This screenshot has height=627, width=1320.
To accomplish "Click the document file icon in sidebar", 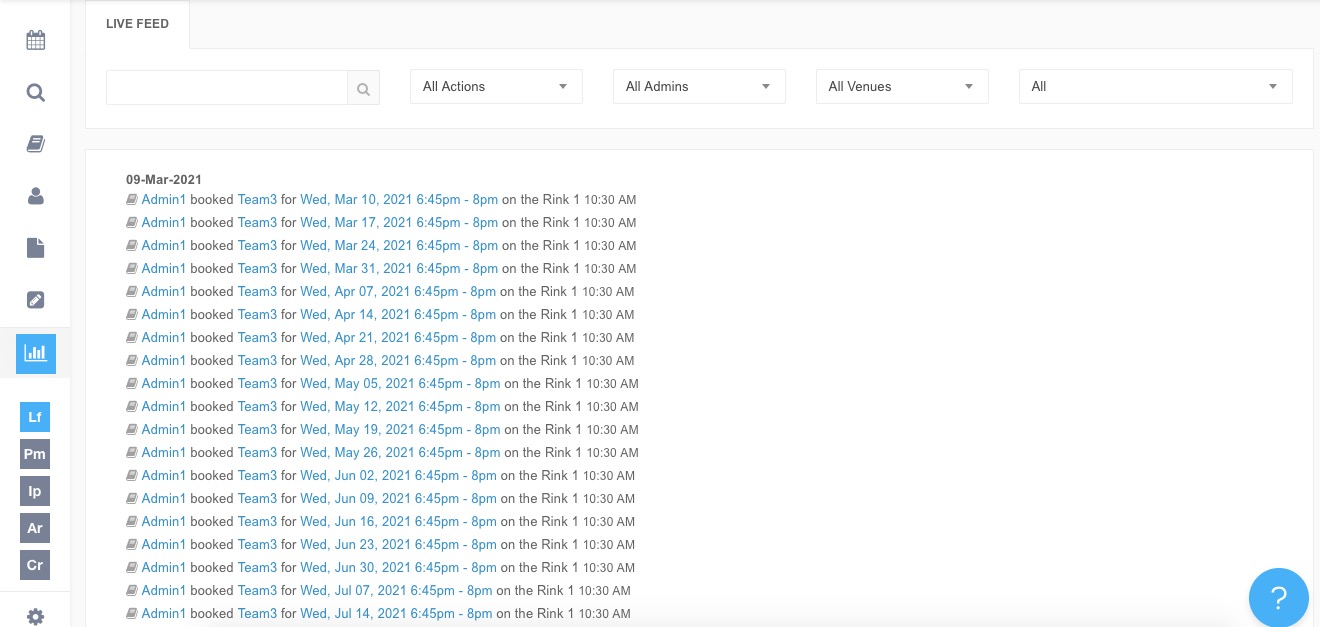I will [36, 248].
